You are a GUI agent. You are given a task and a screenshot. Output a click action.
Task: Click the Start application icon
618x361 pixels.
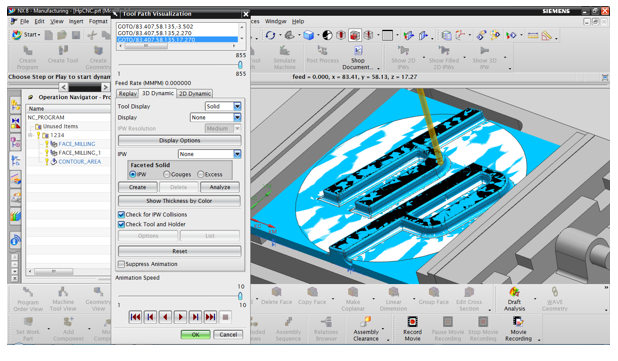[x=17, y=35]
